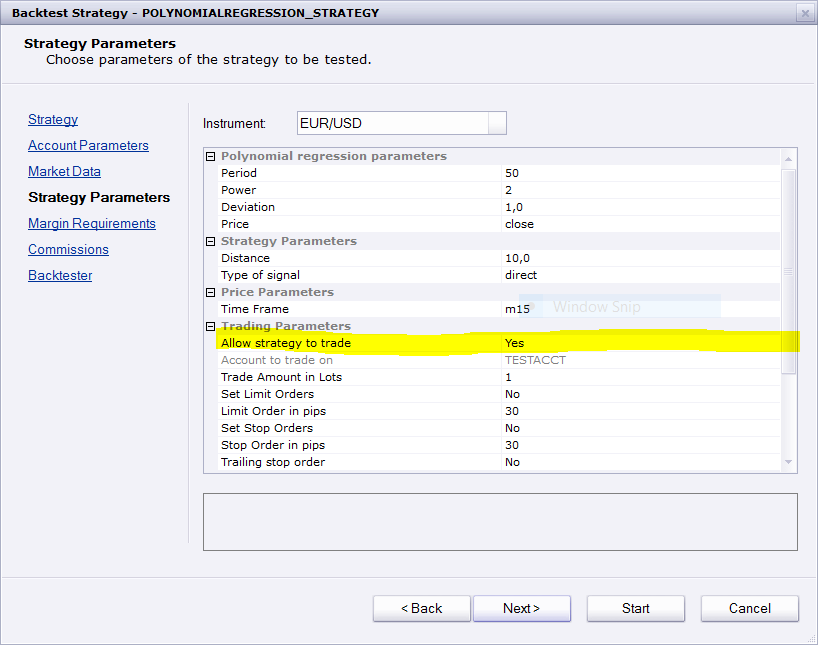The width and height of the screenshot is (818, 645).
Task: Open the Time Frame value m15
Action: coord(641,309)
